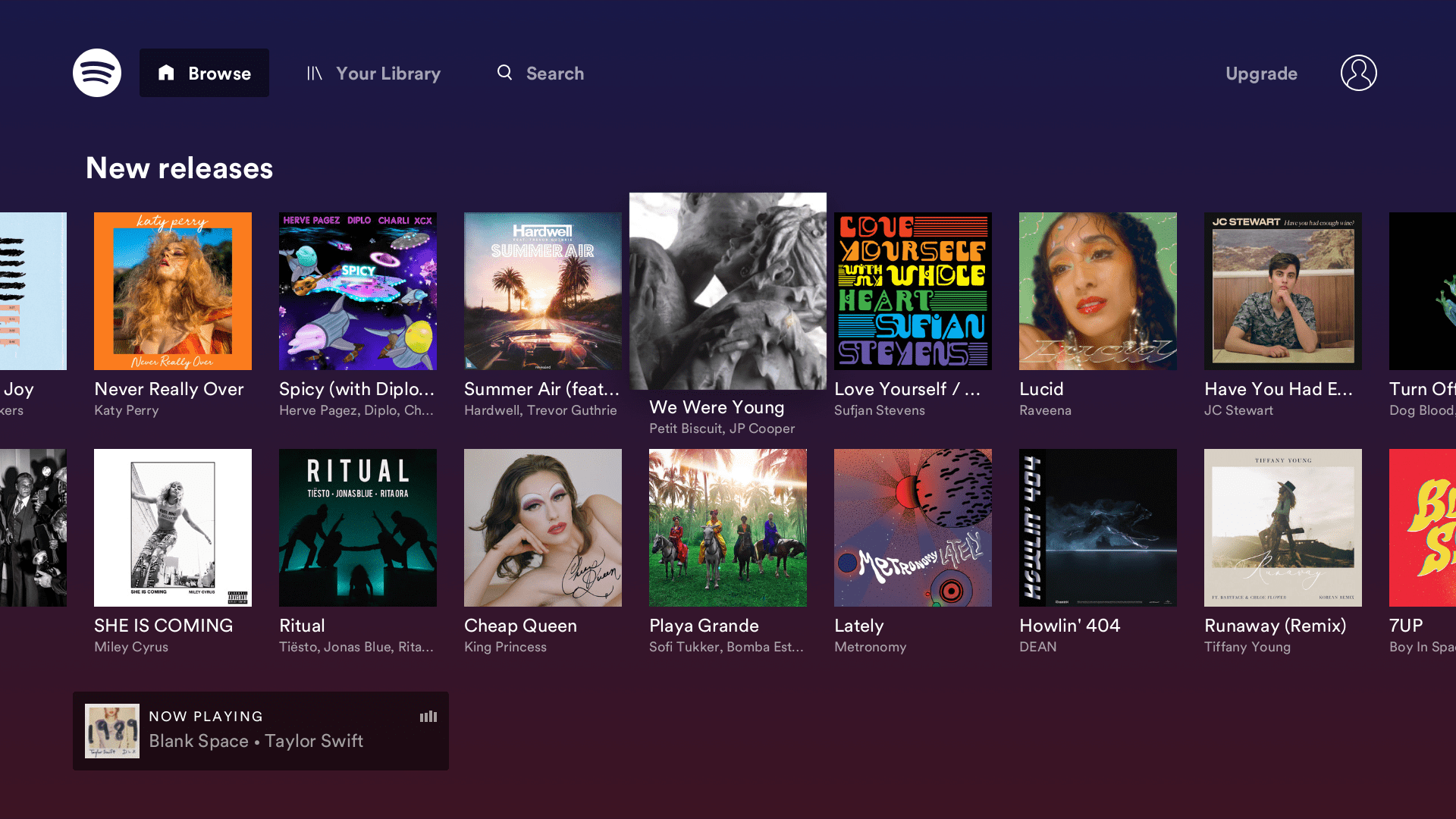Open the Spicy album cover
Screen dimensions: 1456x819
[358, 291]
